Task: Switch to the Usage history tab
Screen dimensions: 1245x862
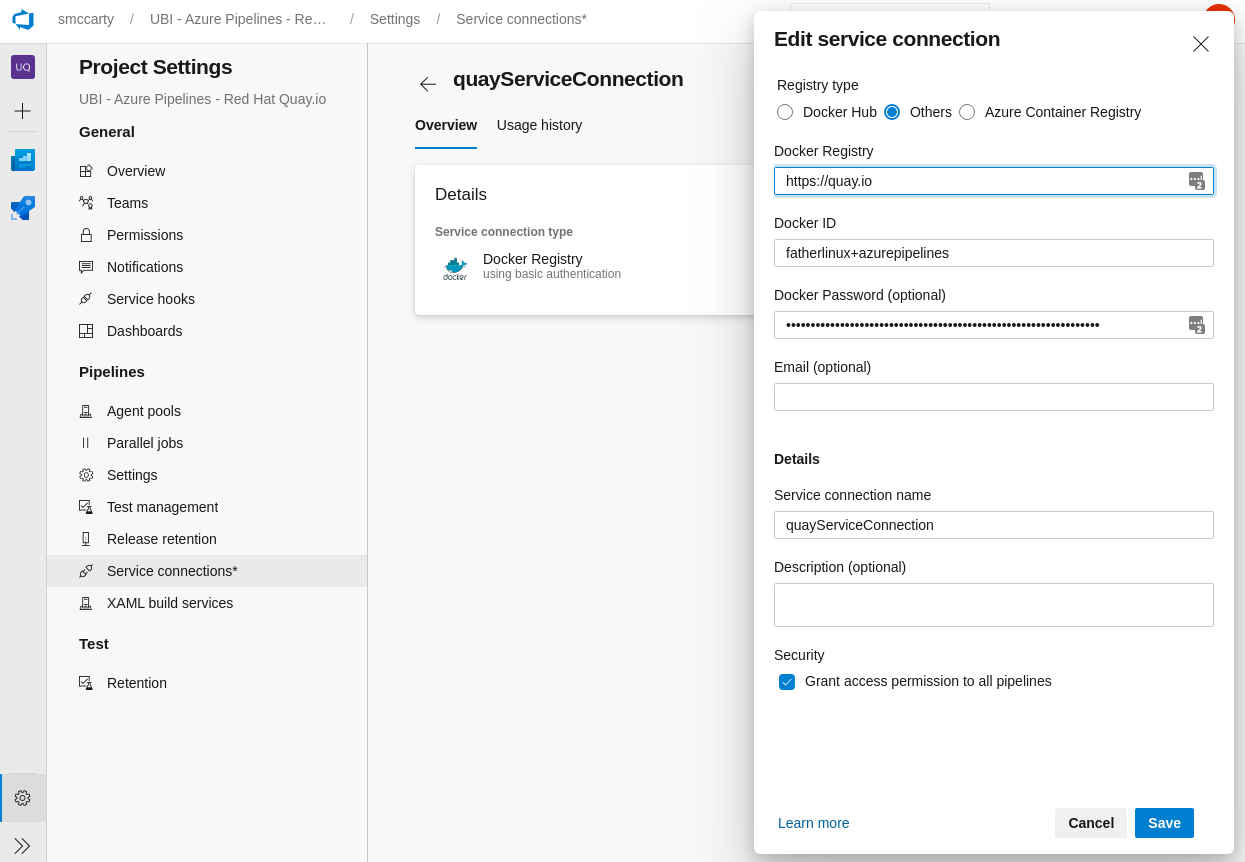Action: 539,125
